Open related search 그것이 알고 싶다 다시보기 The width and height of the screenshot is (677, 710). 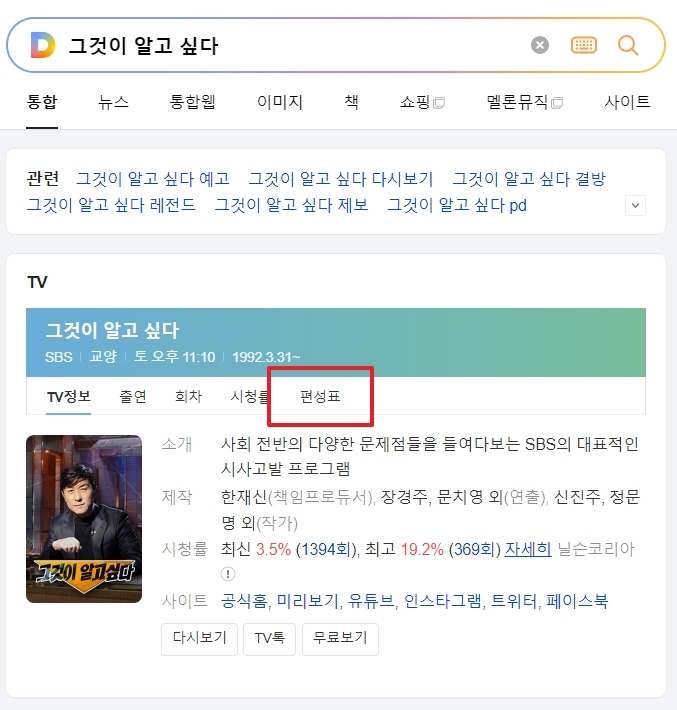coord(341,179)
